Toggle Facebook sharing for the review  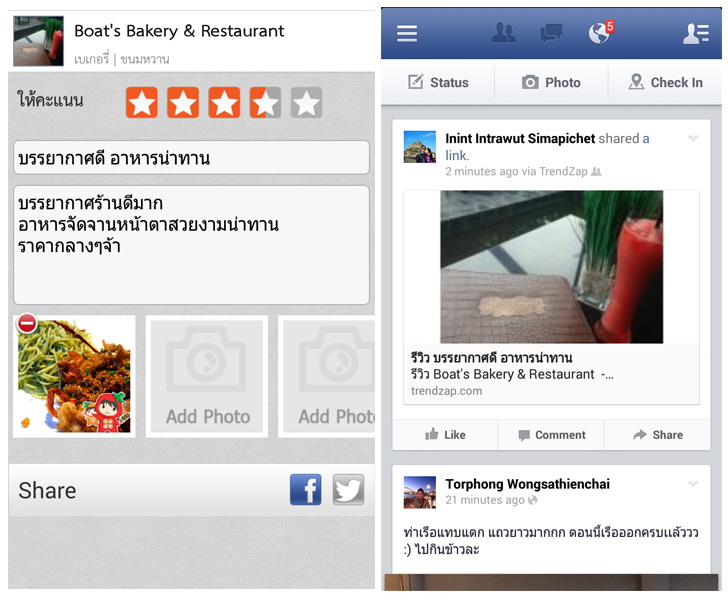click(x=306, y=489)
